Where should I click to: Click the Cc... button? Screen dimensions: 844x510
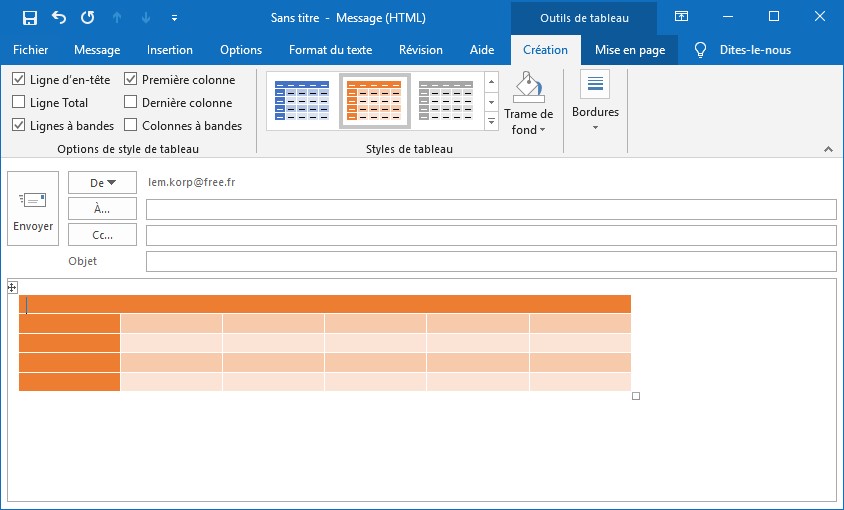click(x=102, y=235)
